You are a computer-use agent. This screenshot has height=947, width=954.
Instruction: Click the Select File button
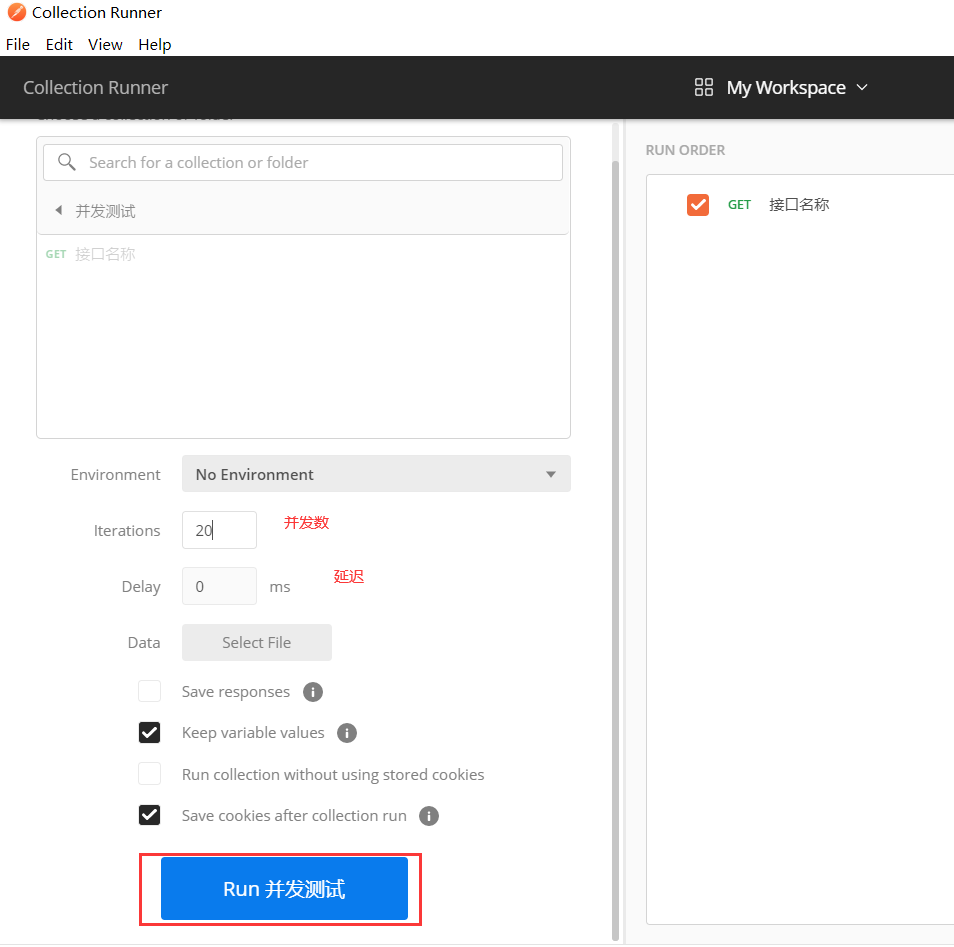[257, 642]
